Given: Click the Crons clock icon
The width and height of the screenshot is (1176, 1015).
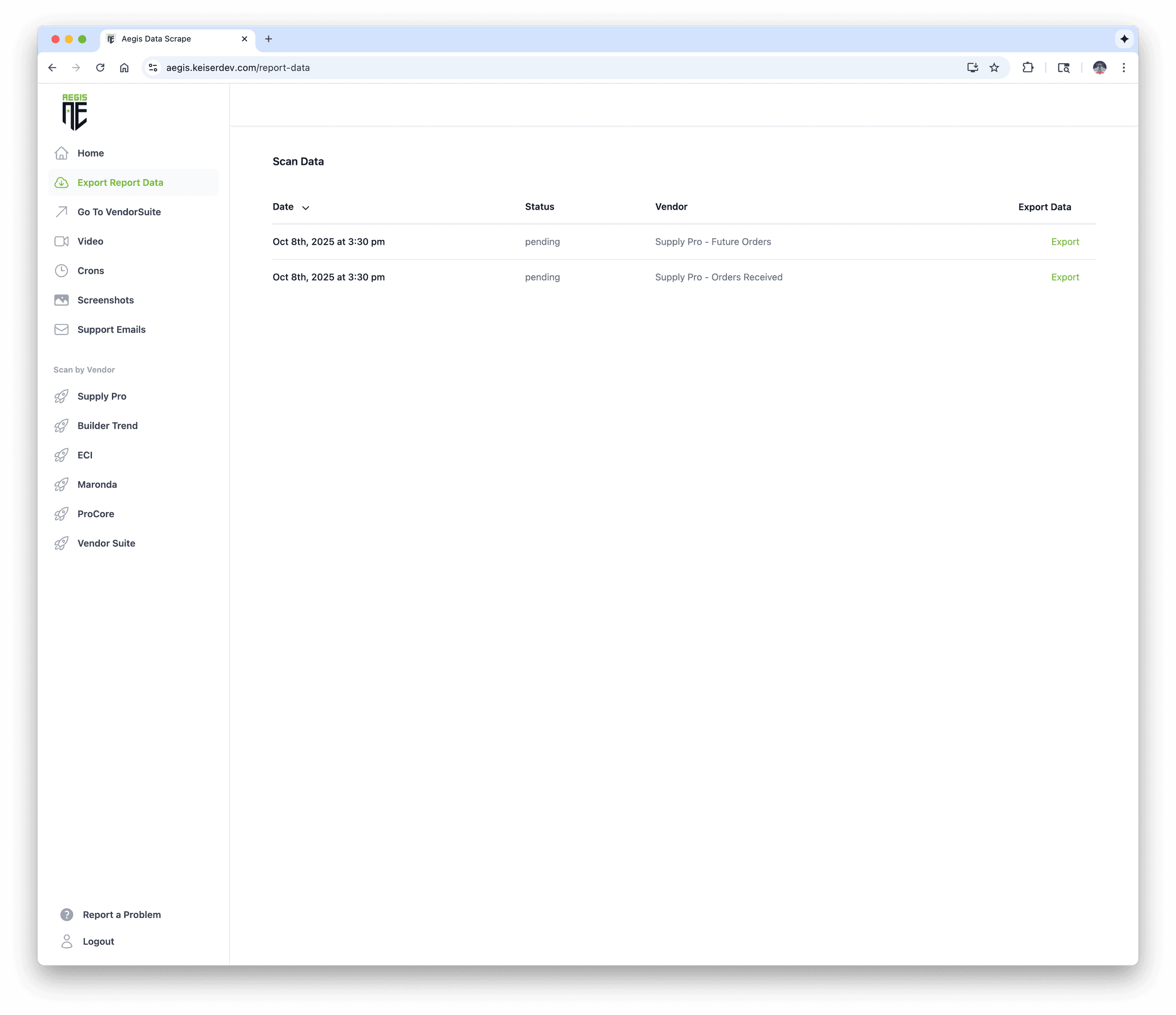Looking at the screenshot, I should point(62,270).
